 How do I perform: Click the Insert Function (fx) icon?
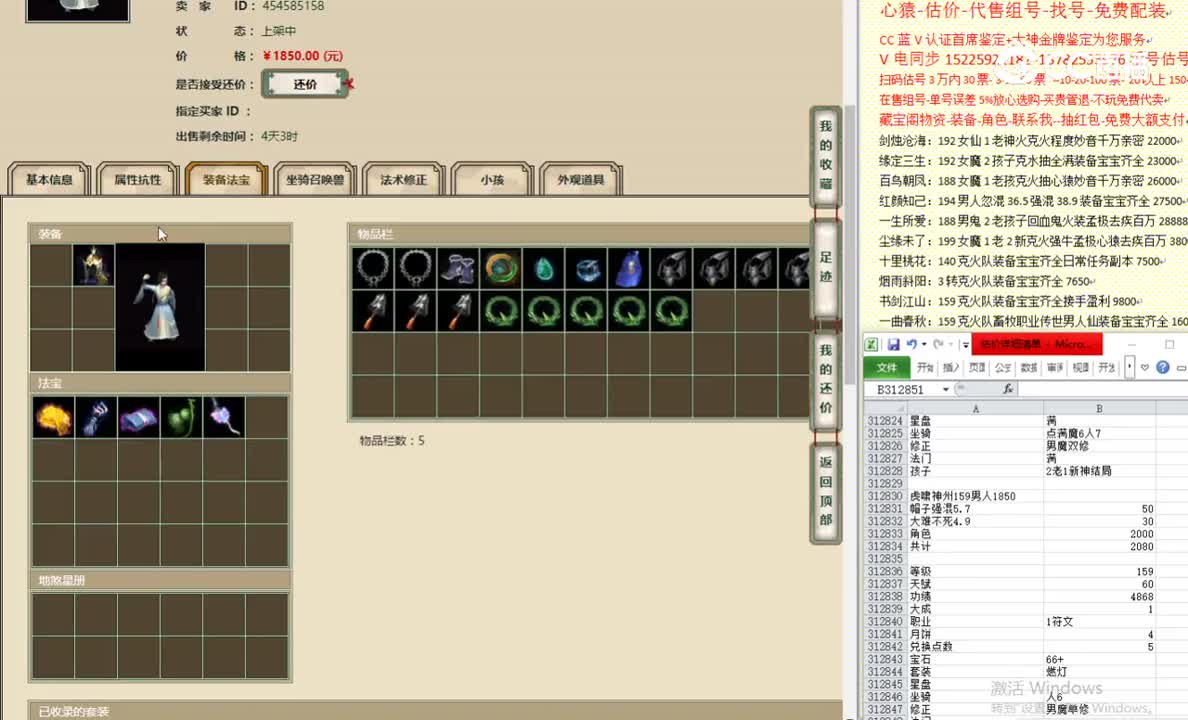coord(1009,390)
